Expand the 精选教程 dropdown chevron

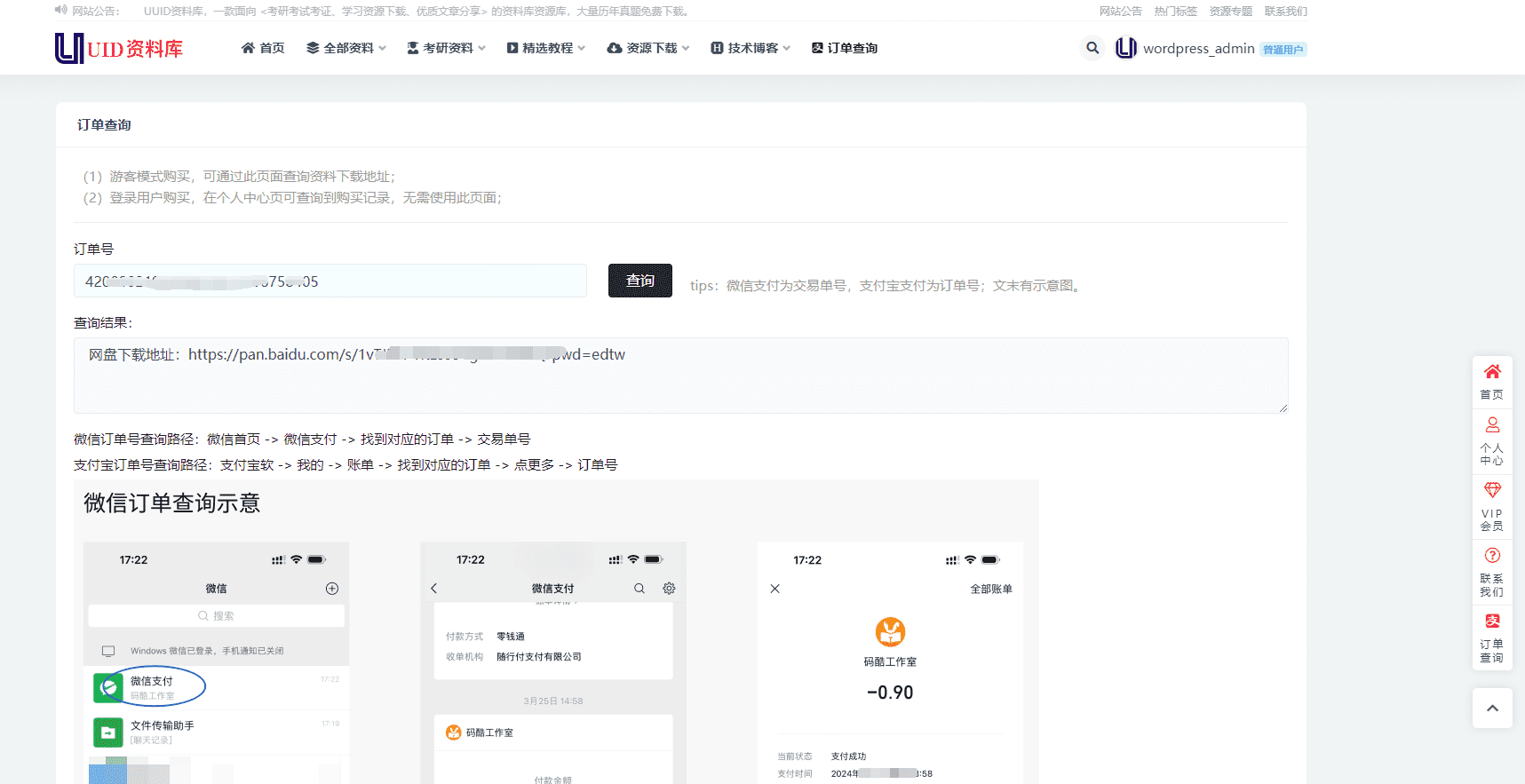point(582,48)
